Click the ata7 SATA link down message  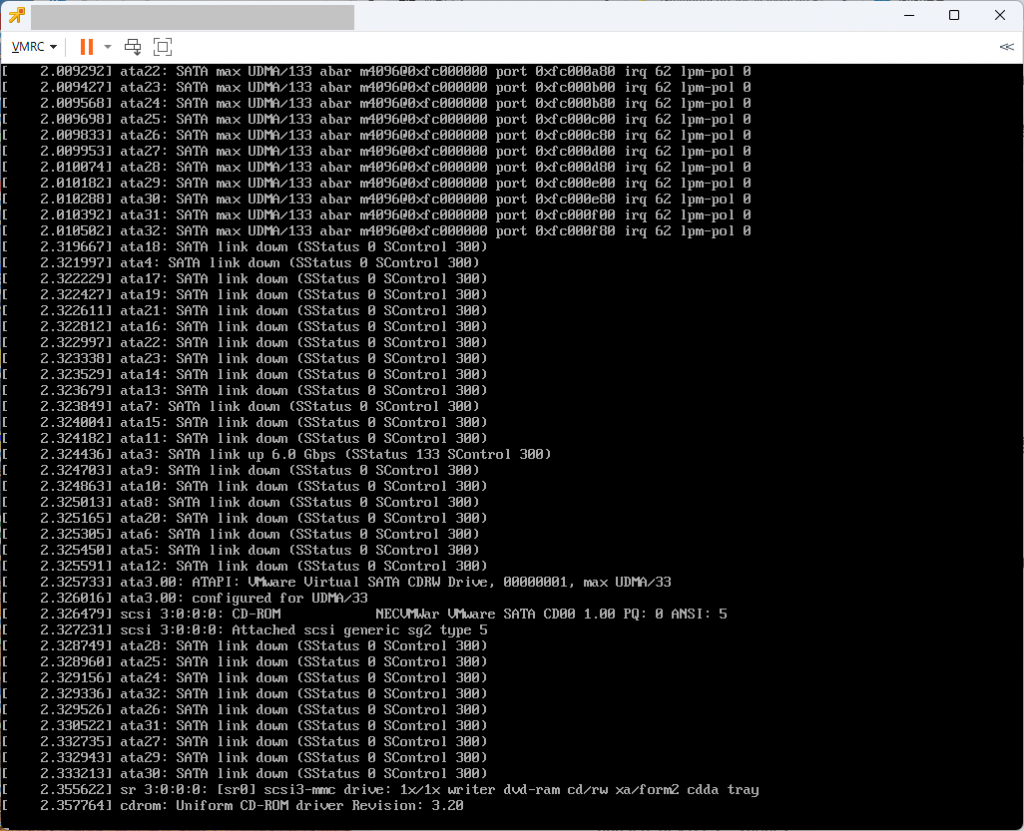[x=241, y=406]
